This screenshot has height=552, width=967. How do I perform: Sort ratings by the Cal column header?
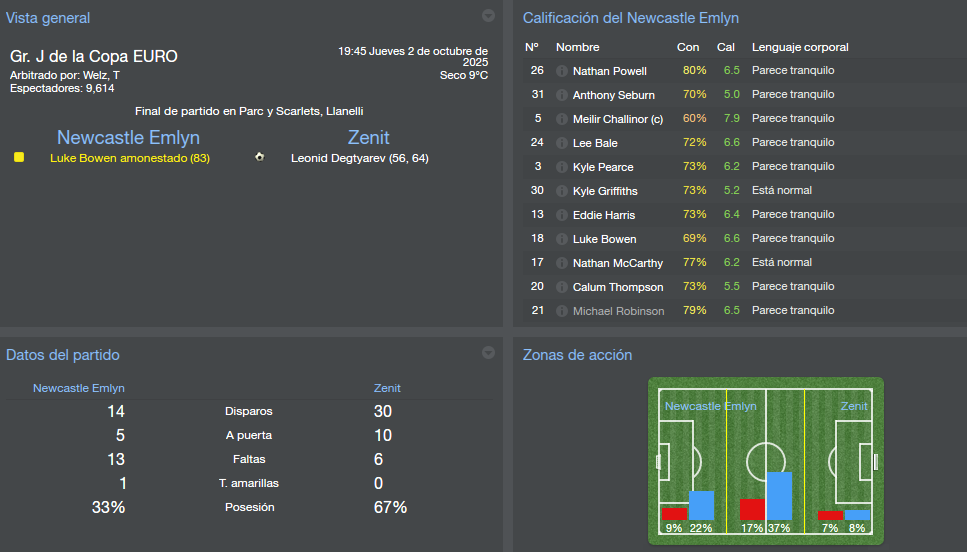pos(725,47)
